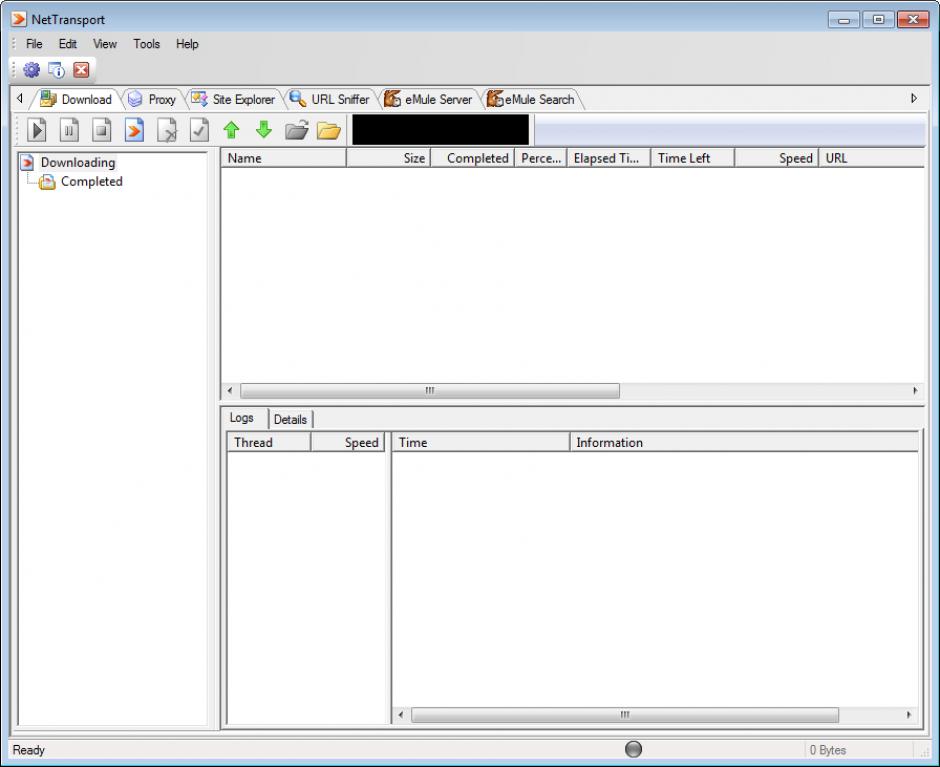This screenshot has width=940, height=767.
Task: Click the gray open-folder icon
Action: click(296, 130)
